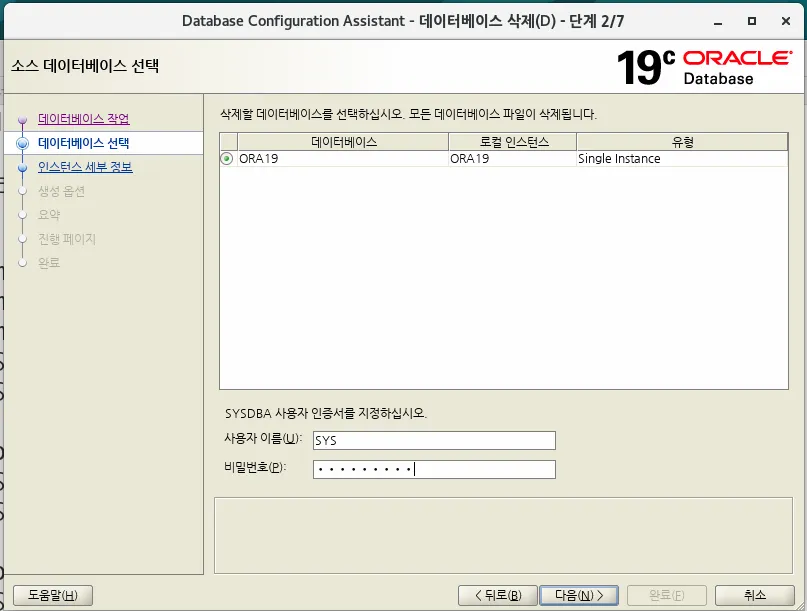Focus the 비밀번호 password field
Screen dimensions: 807x611
click(434, 469)
